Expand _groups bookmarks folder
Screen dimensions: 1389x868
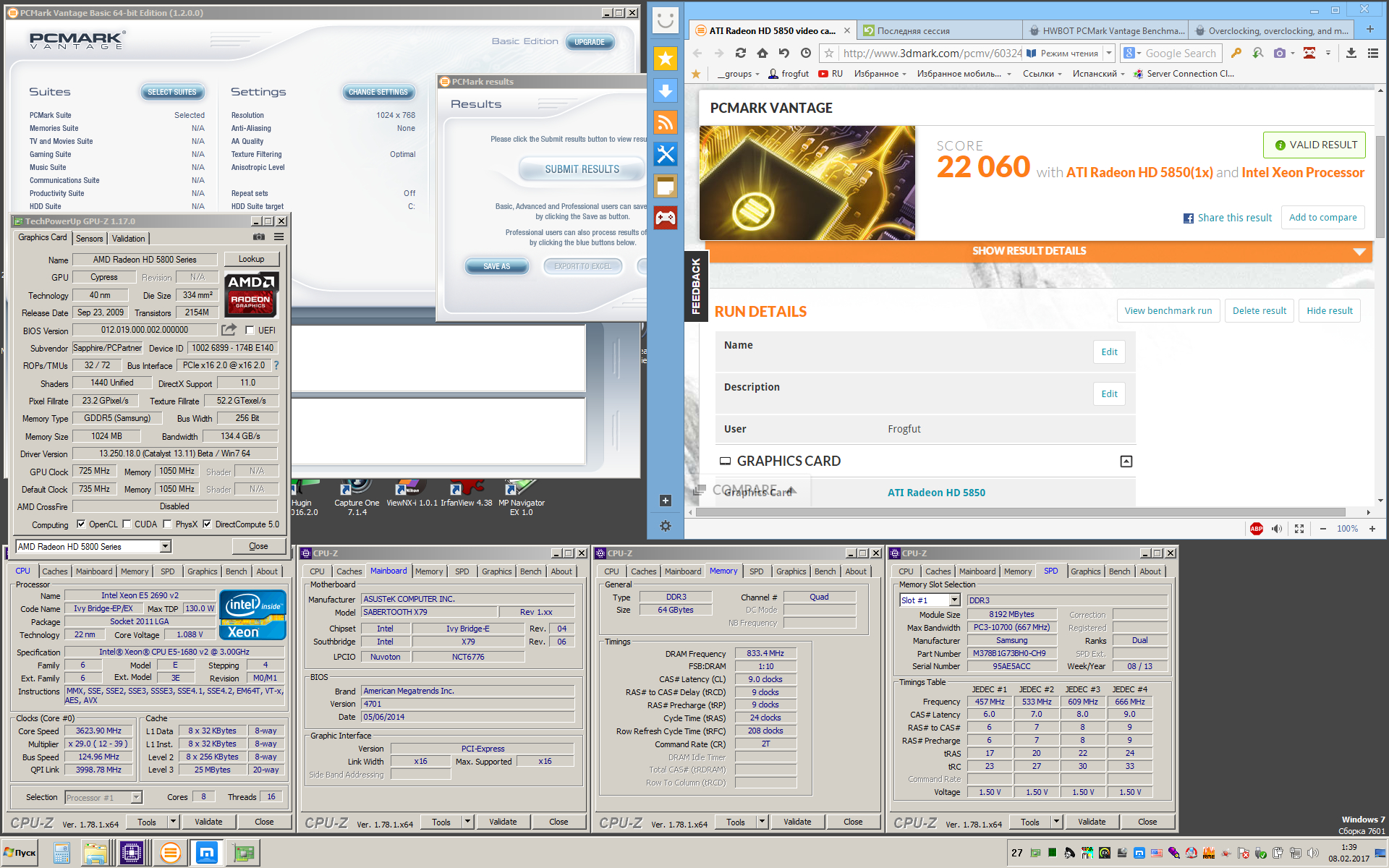[739, 74]
